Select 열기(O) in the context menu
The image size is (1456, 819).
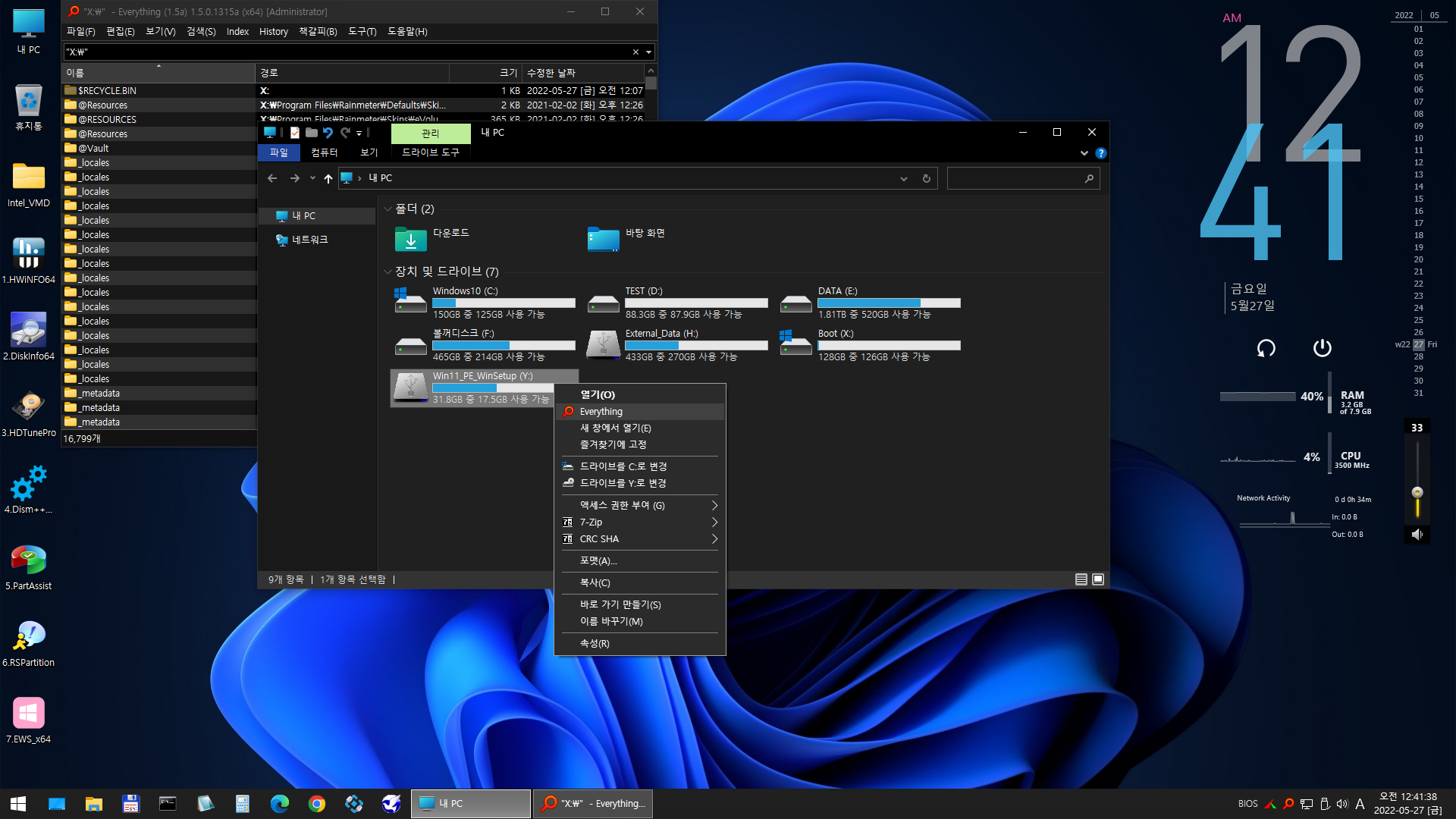click(x=640, y=395)
